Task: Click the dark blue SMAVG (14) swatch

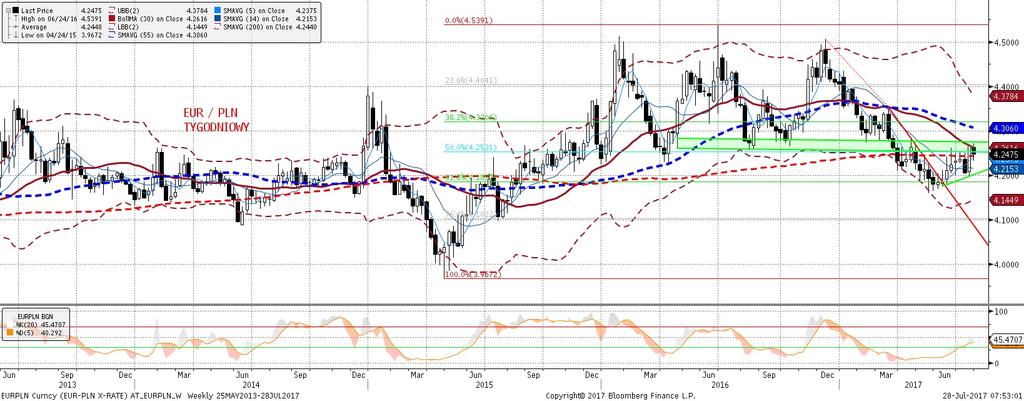Action: [x=217, y=19]
